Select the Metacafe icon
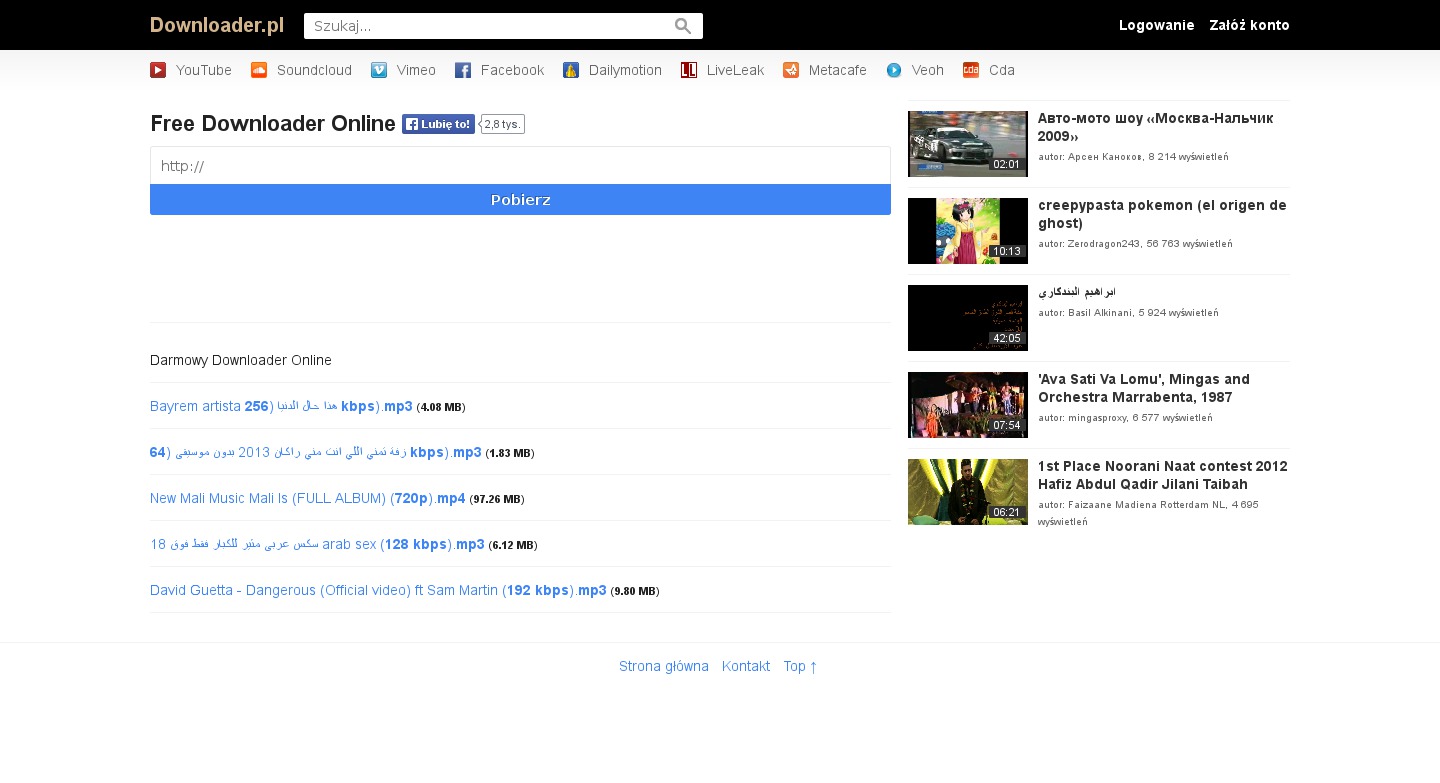The image size is (1440, 783). coord(791,70)
